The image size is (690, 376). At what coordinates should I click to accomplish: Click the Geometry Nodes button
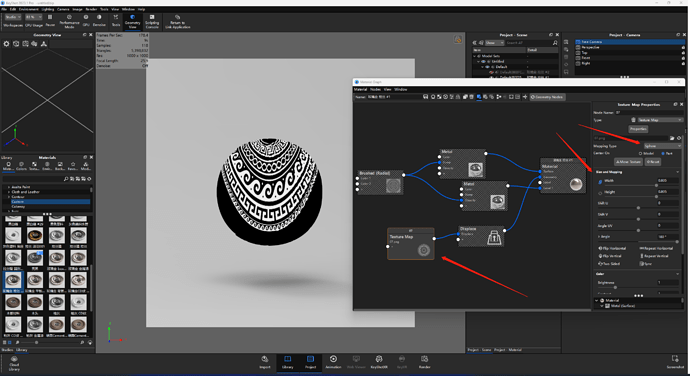(x=547, y=97)
